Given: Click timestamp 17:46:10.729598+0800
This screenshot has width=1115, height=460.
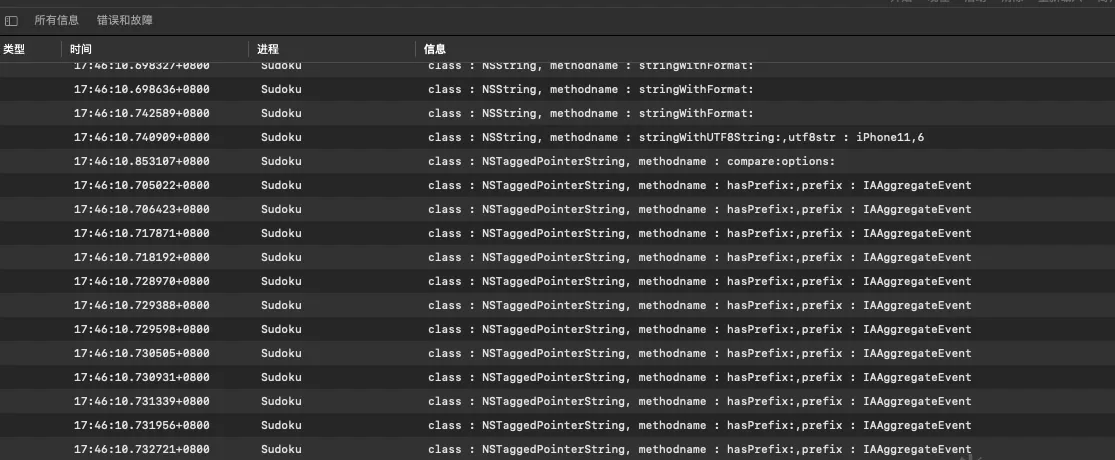Looking at the screenshot, I should [x=142, y=329].
